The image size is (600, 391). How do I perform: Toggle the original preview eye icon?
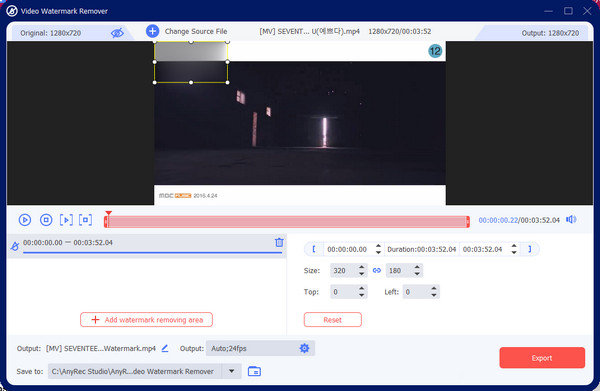[x=117, y=33]
